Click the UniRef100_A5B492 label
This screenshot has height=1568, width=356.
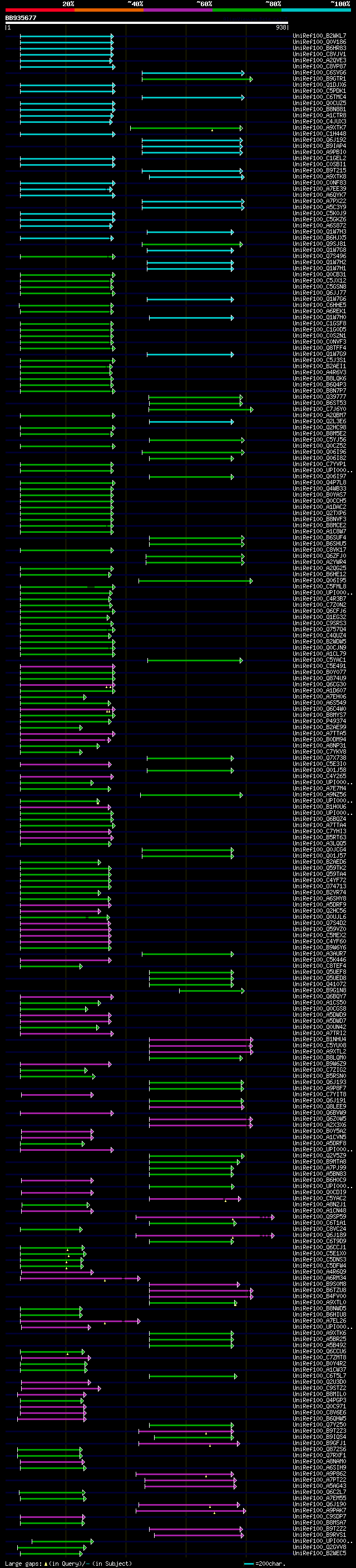click(319, 1345)
